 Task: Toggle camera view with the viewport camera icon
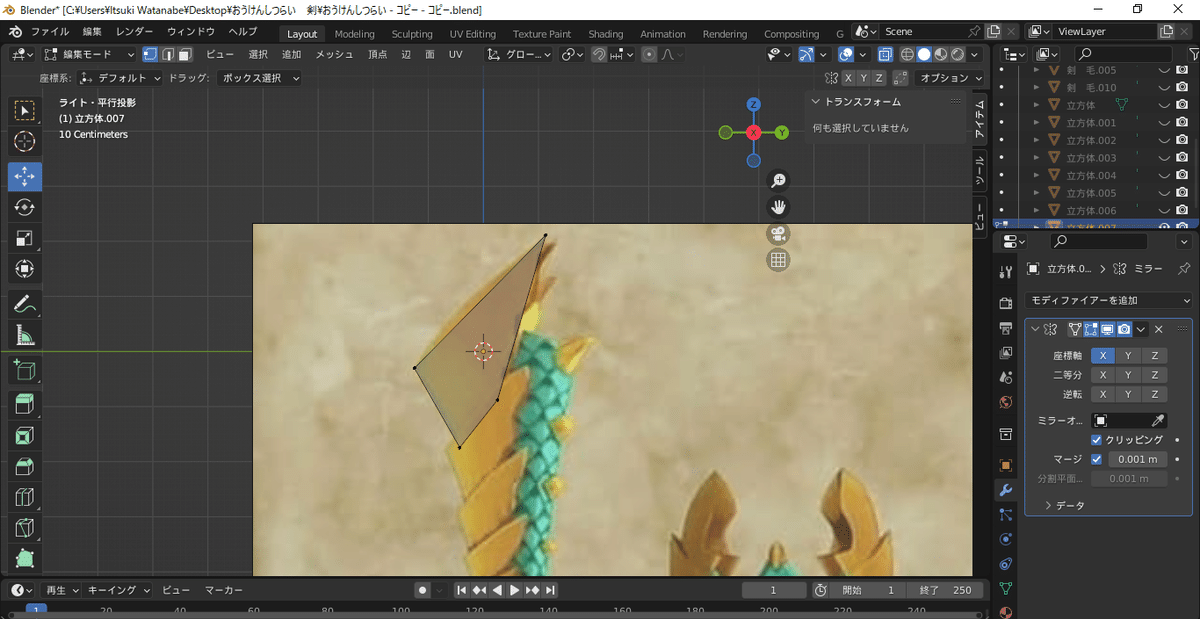778,234
